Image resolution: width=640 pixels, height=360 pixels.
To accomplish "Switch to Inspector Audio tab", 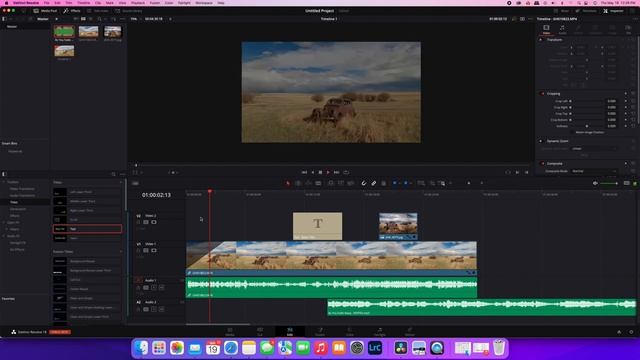I will coord(562,29).
